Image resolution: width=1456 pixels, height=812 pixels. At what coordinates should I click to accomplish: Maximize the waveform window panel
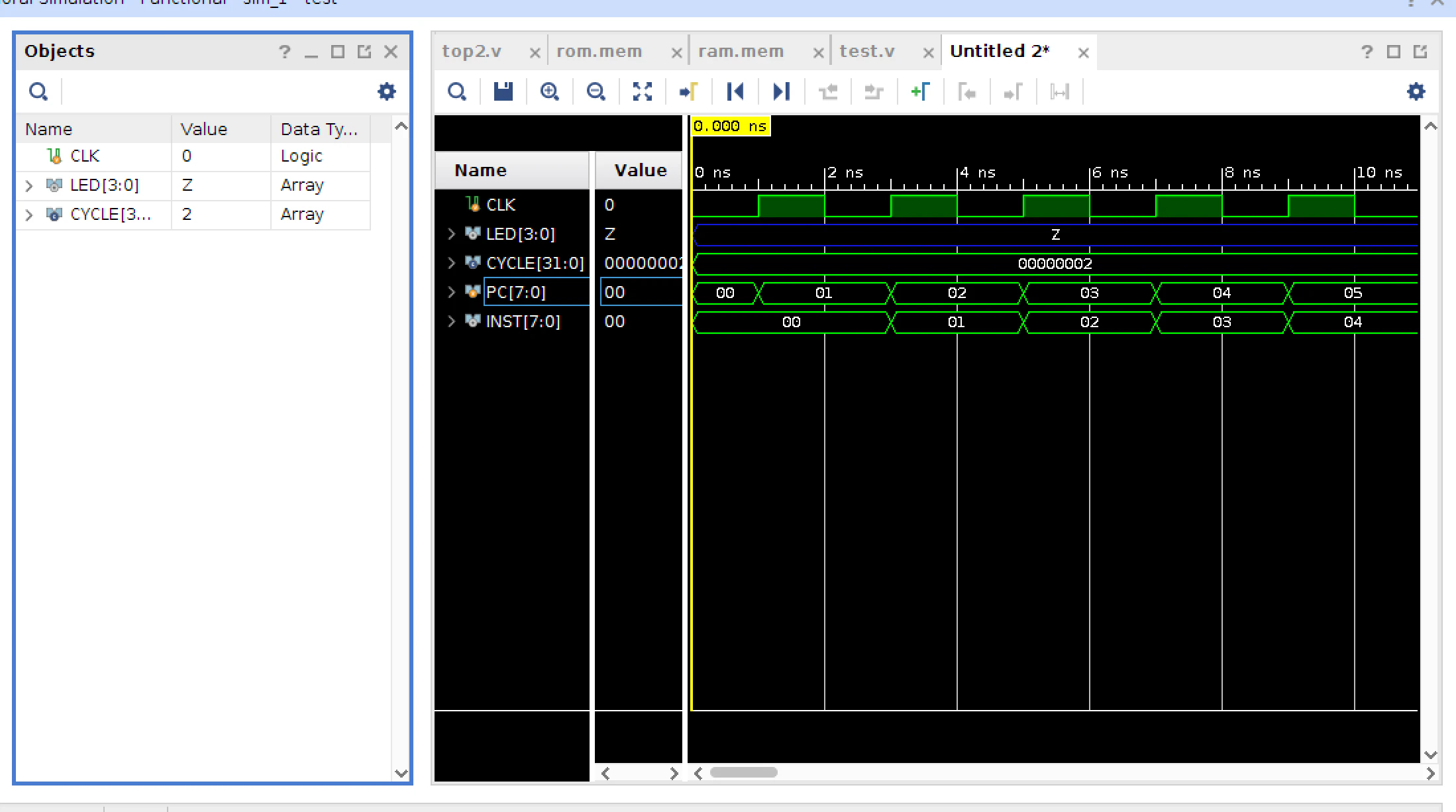coord(1394,52)
